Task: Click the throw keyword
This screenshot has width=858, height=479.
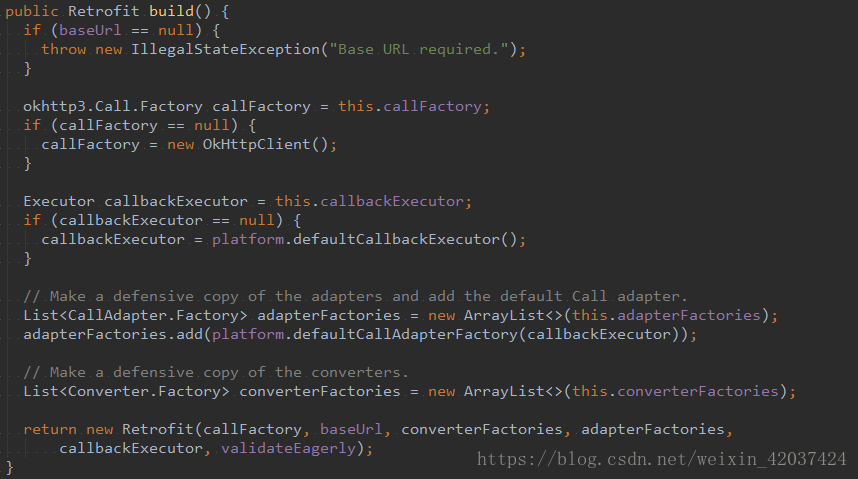Action: pos(63,49)
